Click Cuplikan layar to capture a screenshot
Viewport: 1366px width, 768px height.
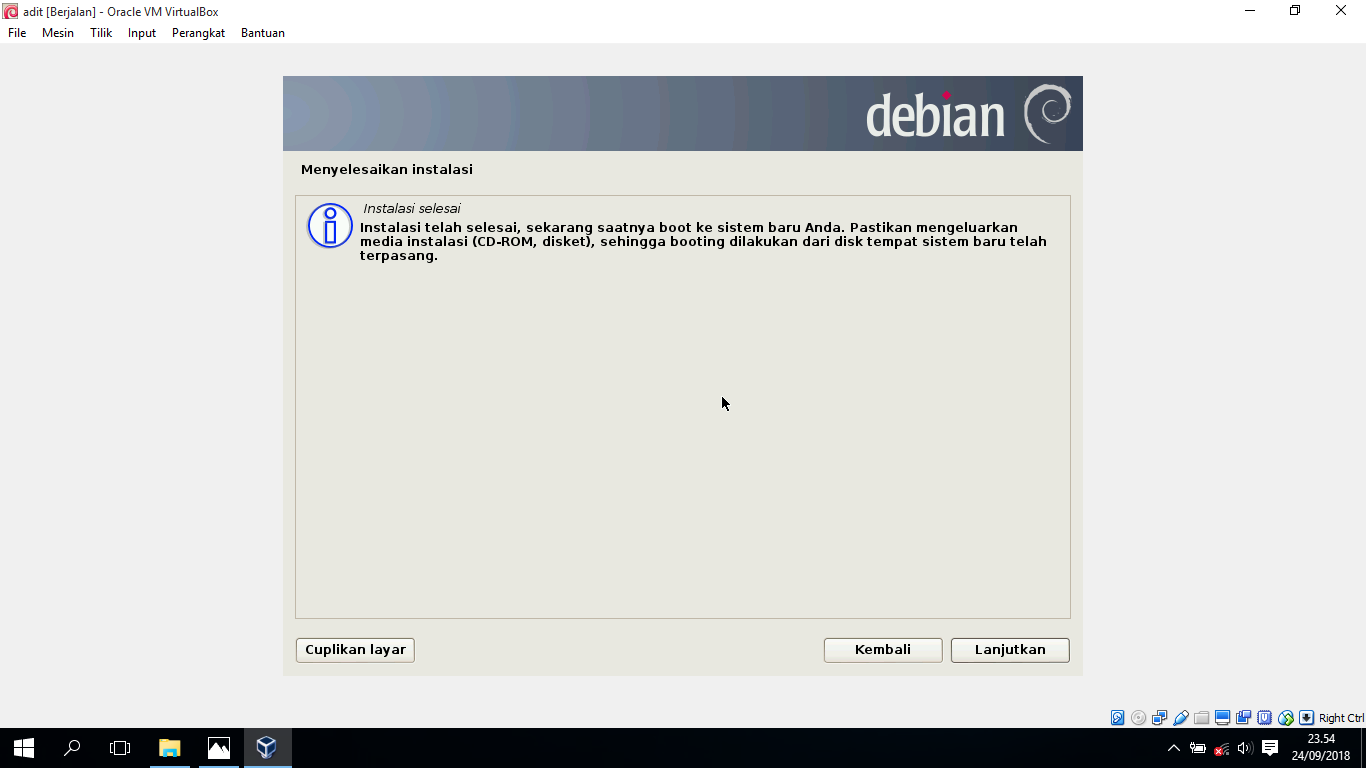[x=354, y=649]
